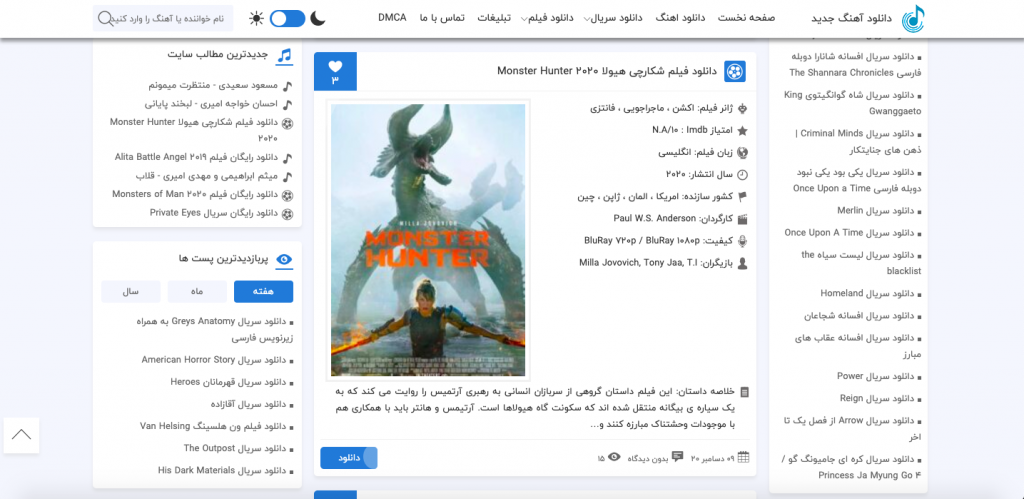Click the search input field
Image resolution: width=1024 pixels, height=499 pixels.
163,18
